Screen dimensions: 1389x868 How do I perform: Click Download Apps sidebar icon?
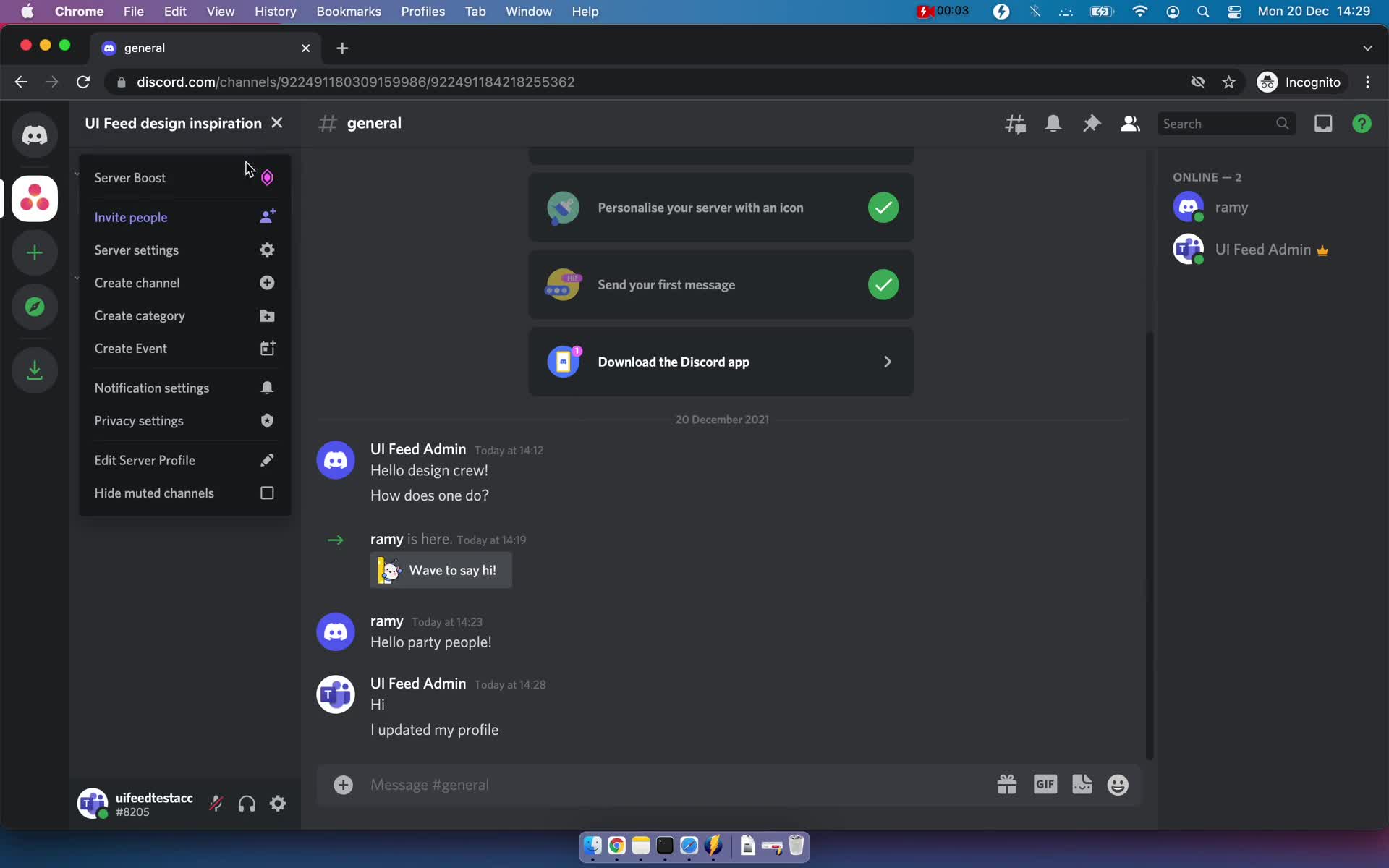[34, 370]
